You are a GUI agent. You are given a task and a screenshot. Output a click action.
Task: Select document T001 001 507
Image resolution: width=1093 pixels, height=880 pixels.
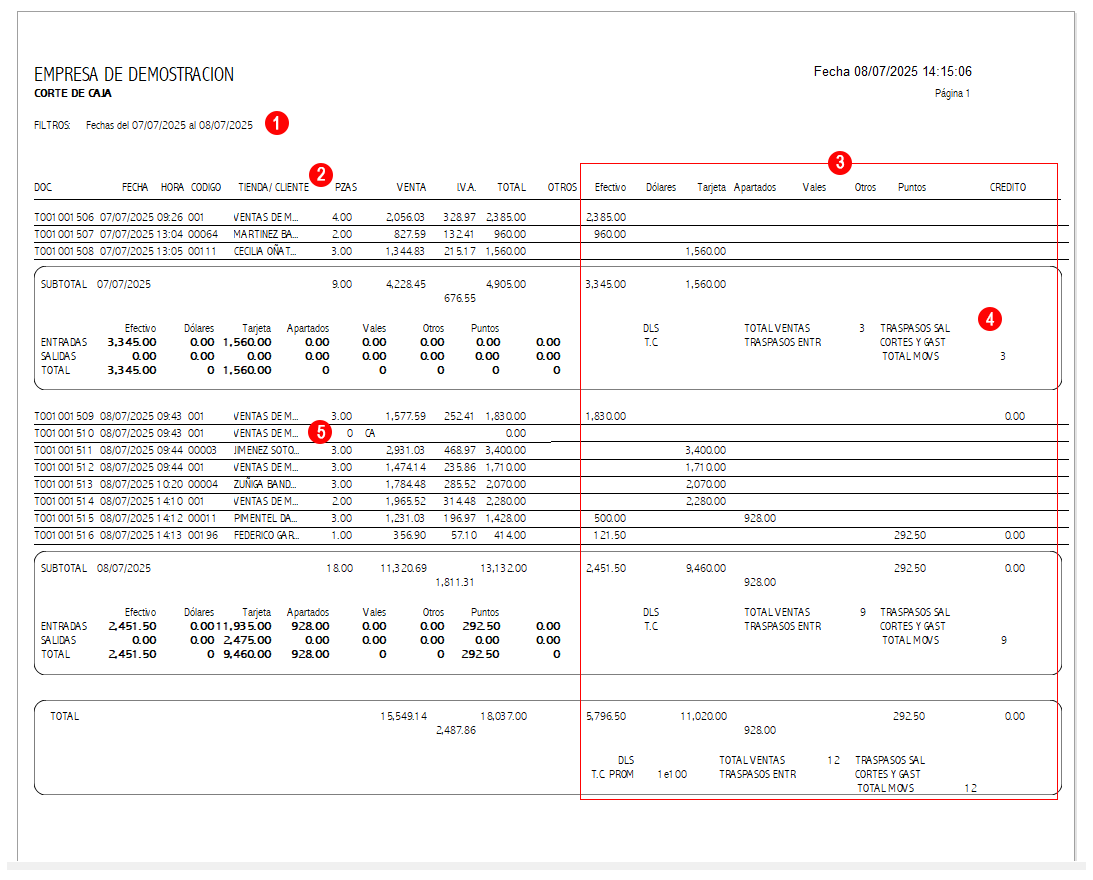click(x=64, y=234)
